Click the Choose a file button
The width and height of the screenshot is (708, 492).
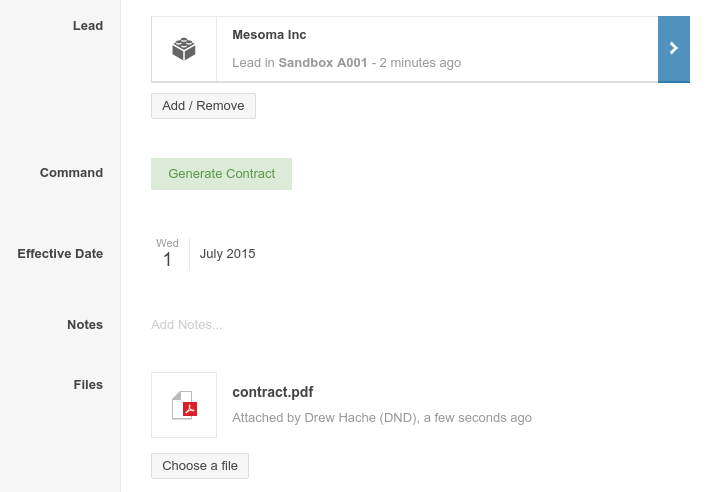coord(200,466)
